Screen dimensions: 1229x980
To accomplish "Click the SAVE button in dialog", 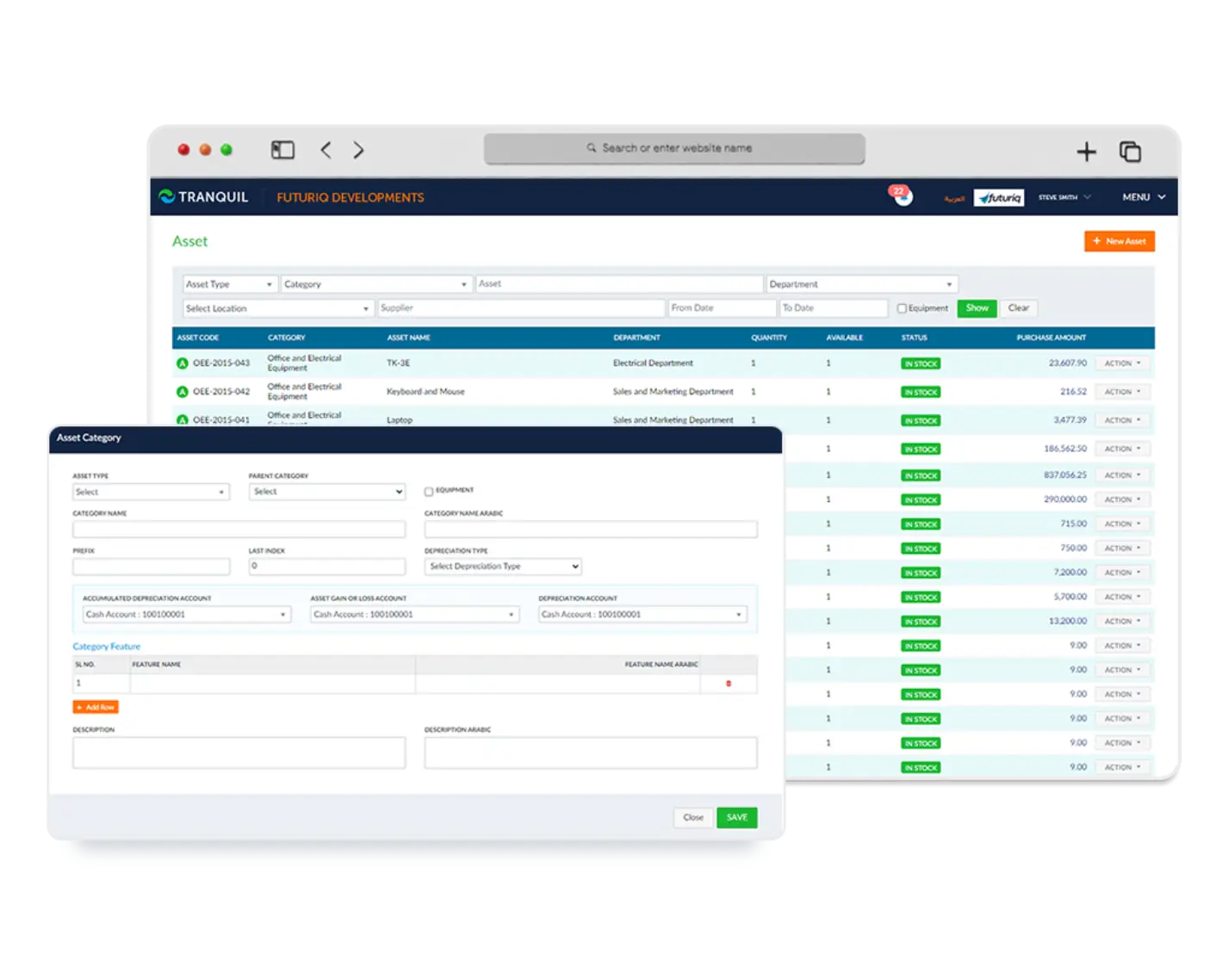I will 737,817.
